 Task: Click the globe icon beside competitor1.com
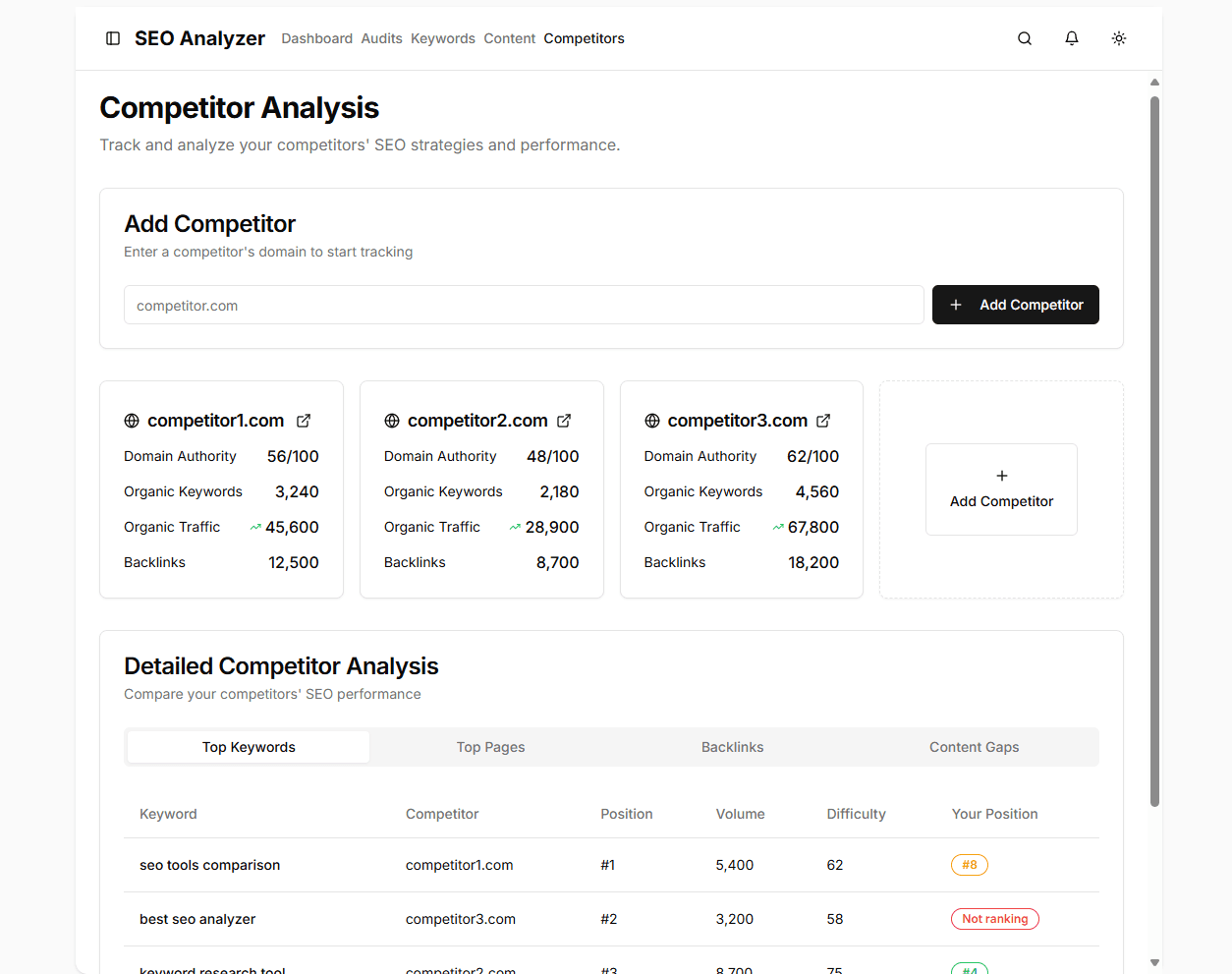[x=132, y=421]
